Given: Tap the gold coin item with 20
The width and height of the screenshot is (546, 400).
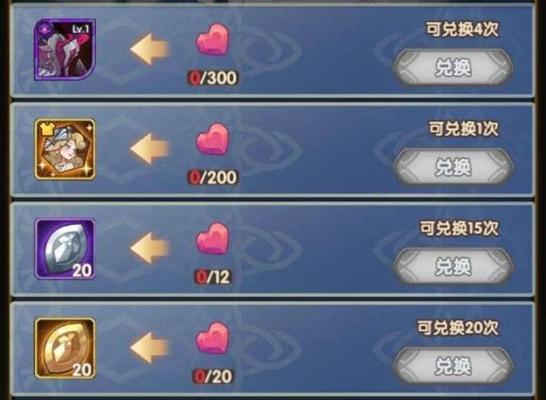Looking at the screenshot, I should tap(65, 348).
